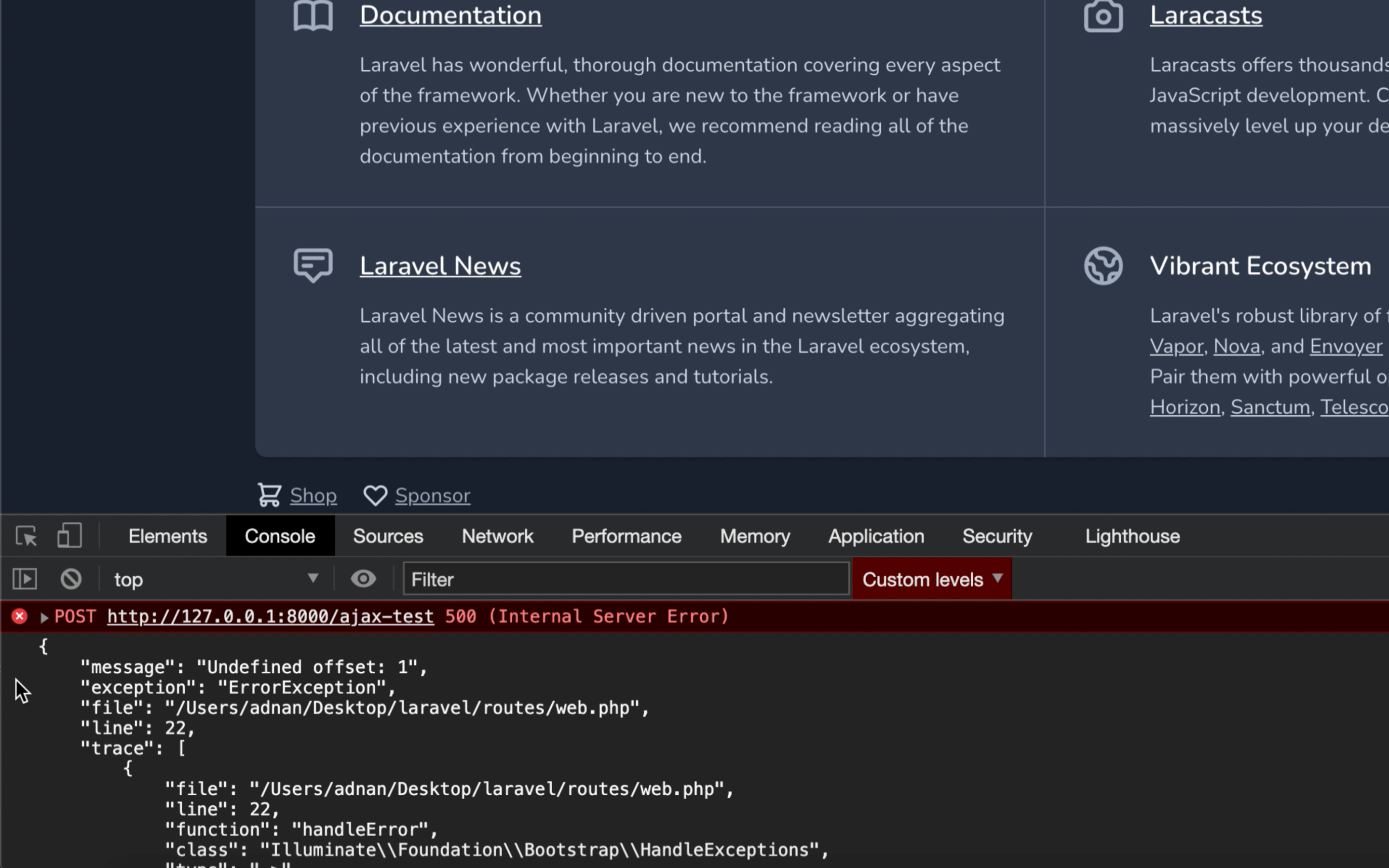The width and height of the screenshot is (1389, 868).
Task: Click the red error icon beside POST
Action: [19, 617]
